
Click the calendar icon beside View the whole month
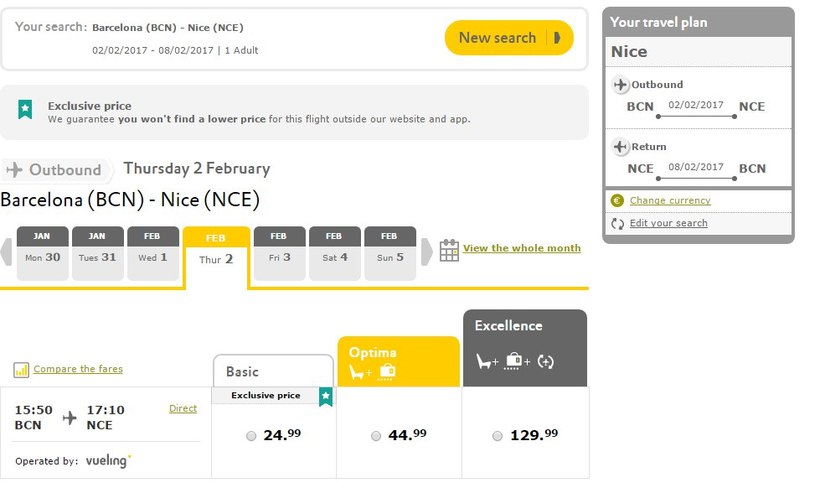(449, 250)
